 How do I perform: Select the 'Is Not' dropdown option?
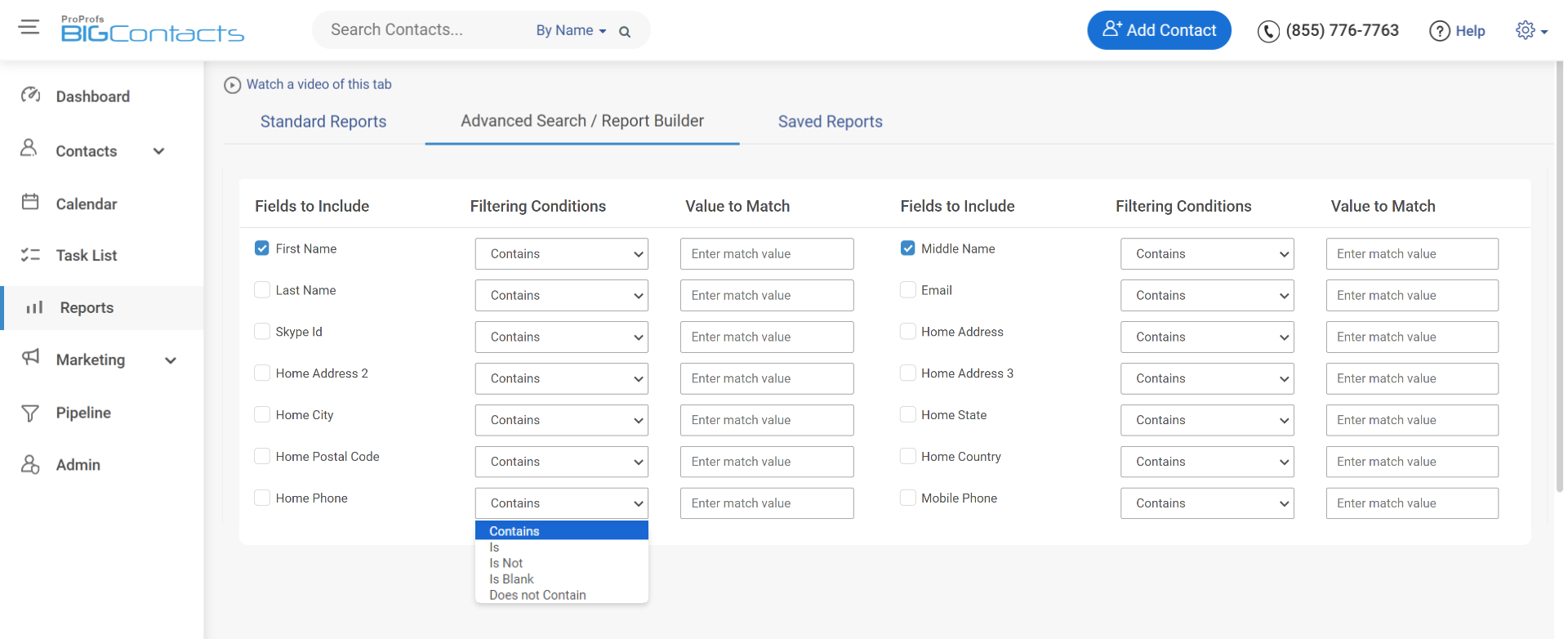pos(561,563)
